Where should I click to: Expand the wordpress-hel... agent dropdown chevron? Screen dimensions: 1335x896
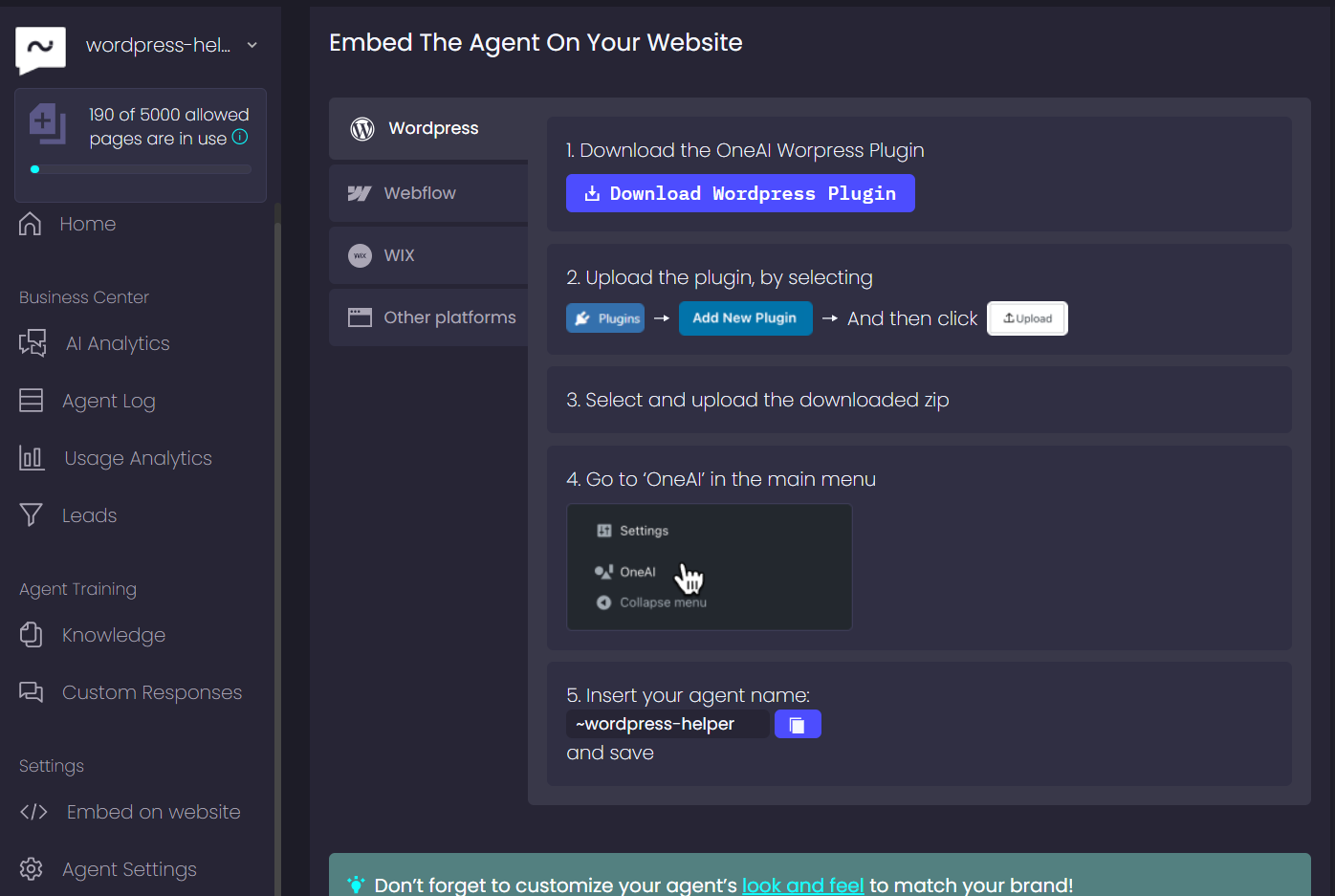point(252,45)
